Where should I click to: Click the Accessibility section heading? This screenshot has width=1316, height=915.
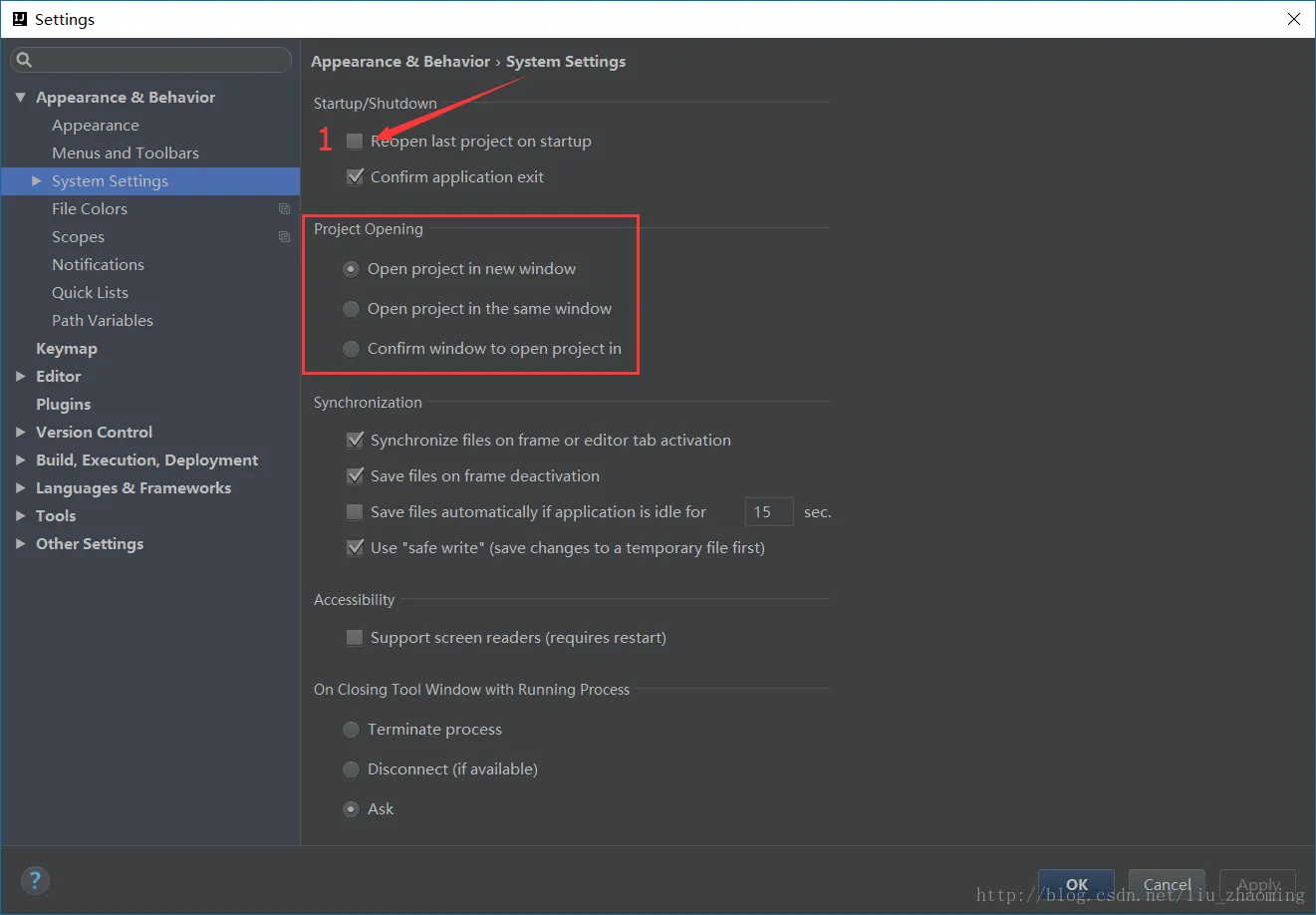point(354,600)
